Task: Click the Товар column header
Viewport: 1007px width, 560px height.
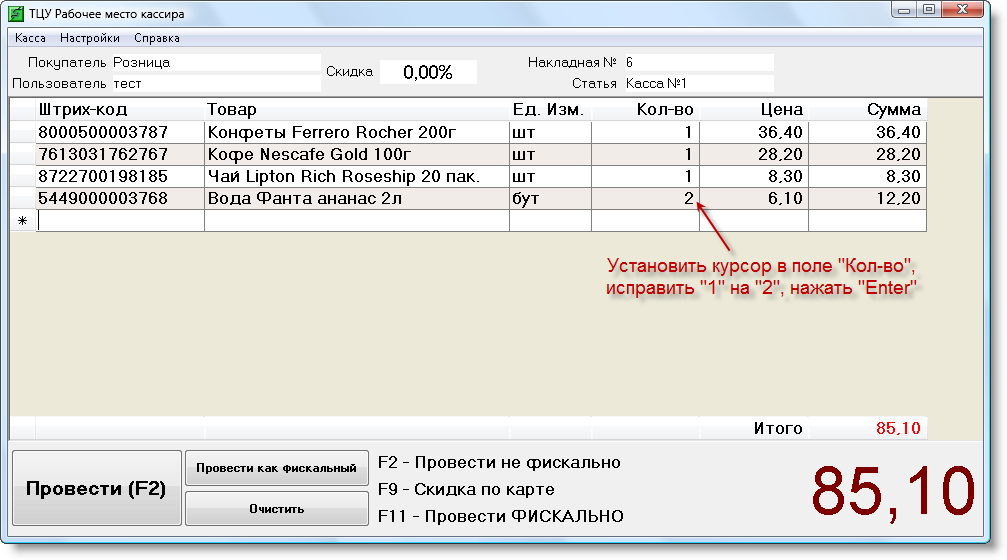Action: (x=356, y=110)
